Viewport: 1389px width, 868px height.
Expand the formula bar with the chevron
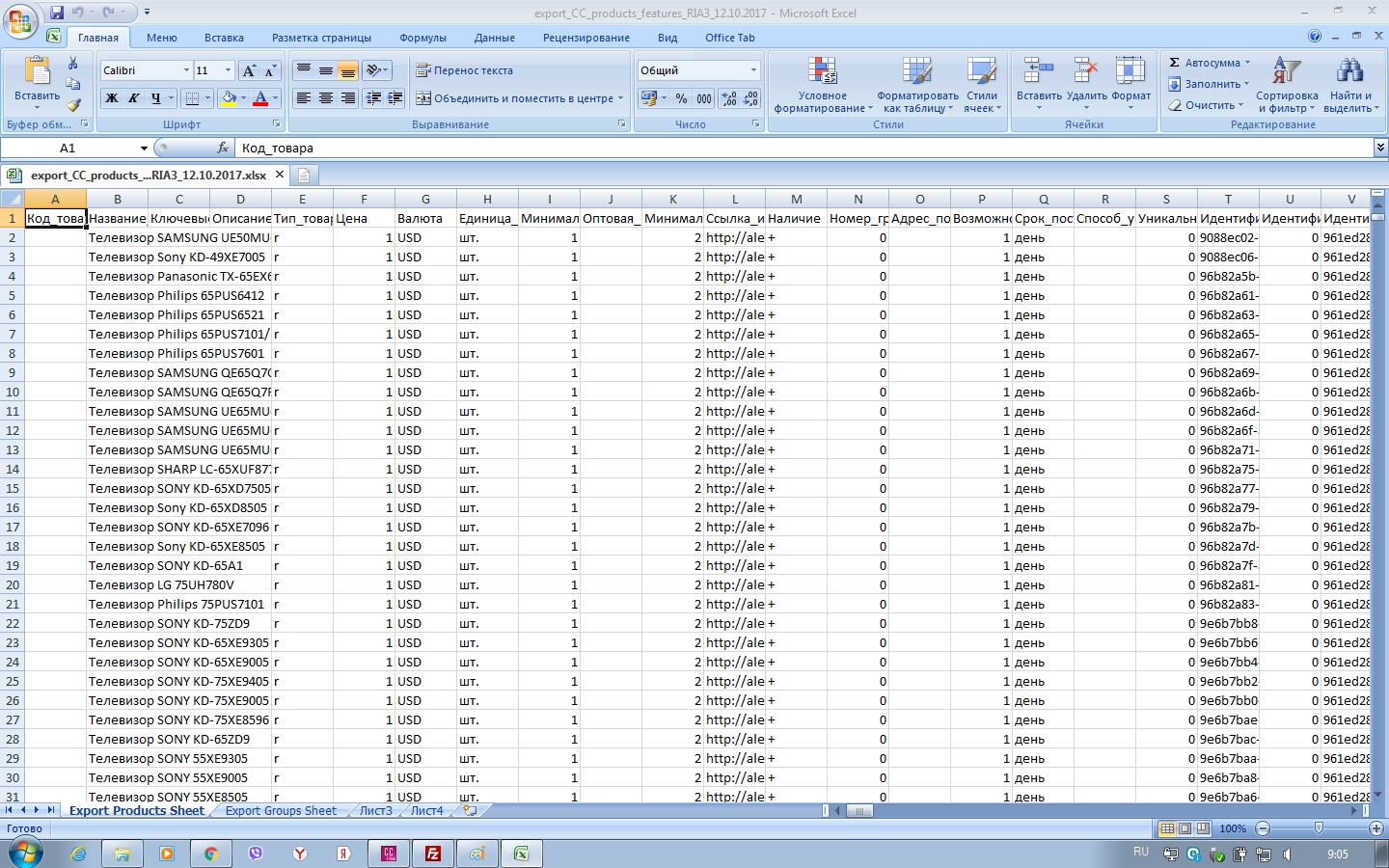pos(1380,148)
